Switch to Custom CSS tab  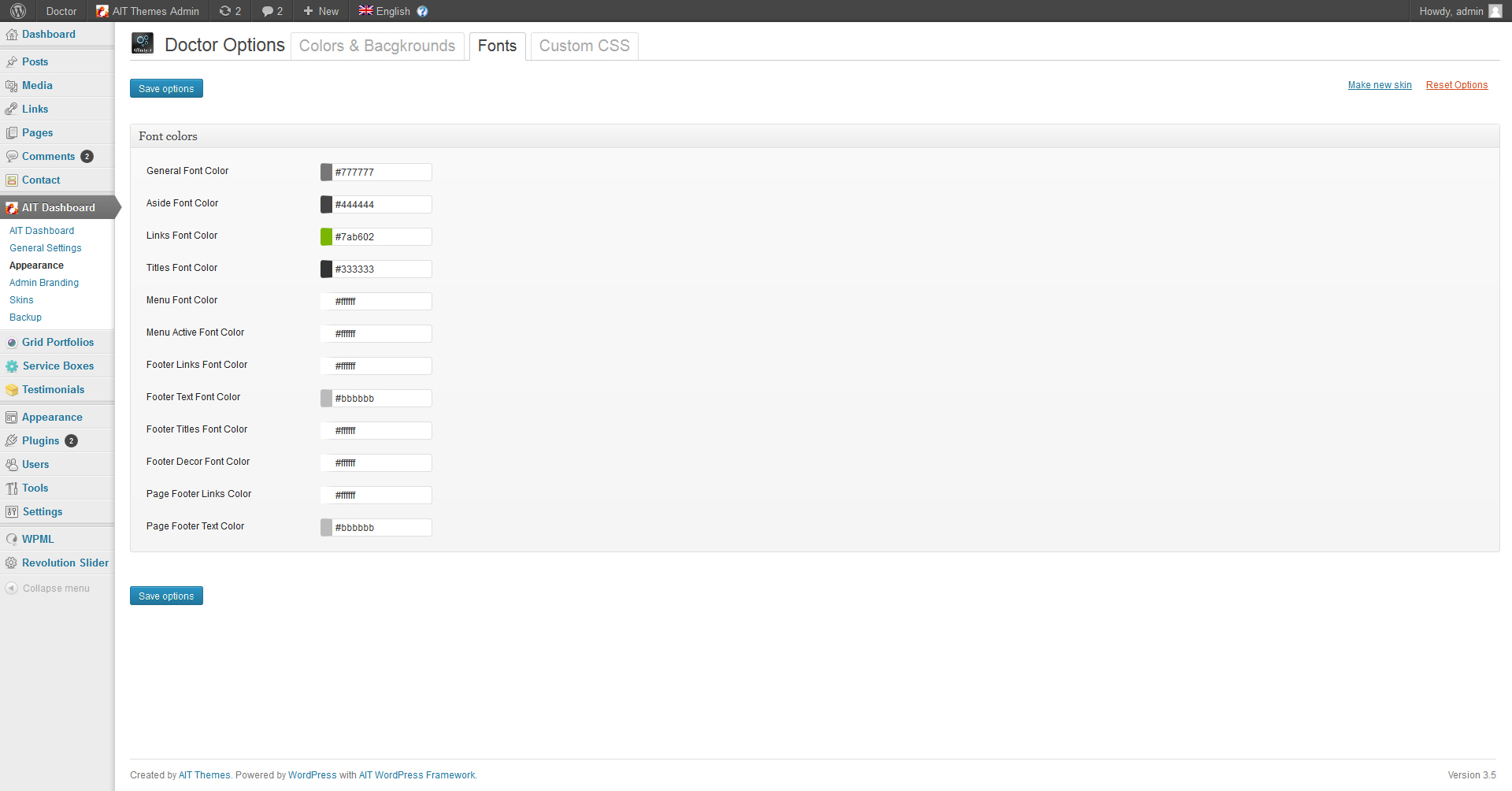[584, 46]
